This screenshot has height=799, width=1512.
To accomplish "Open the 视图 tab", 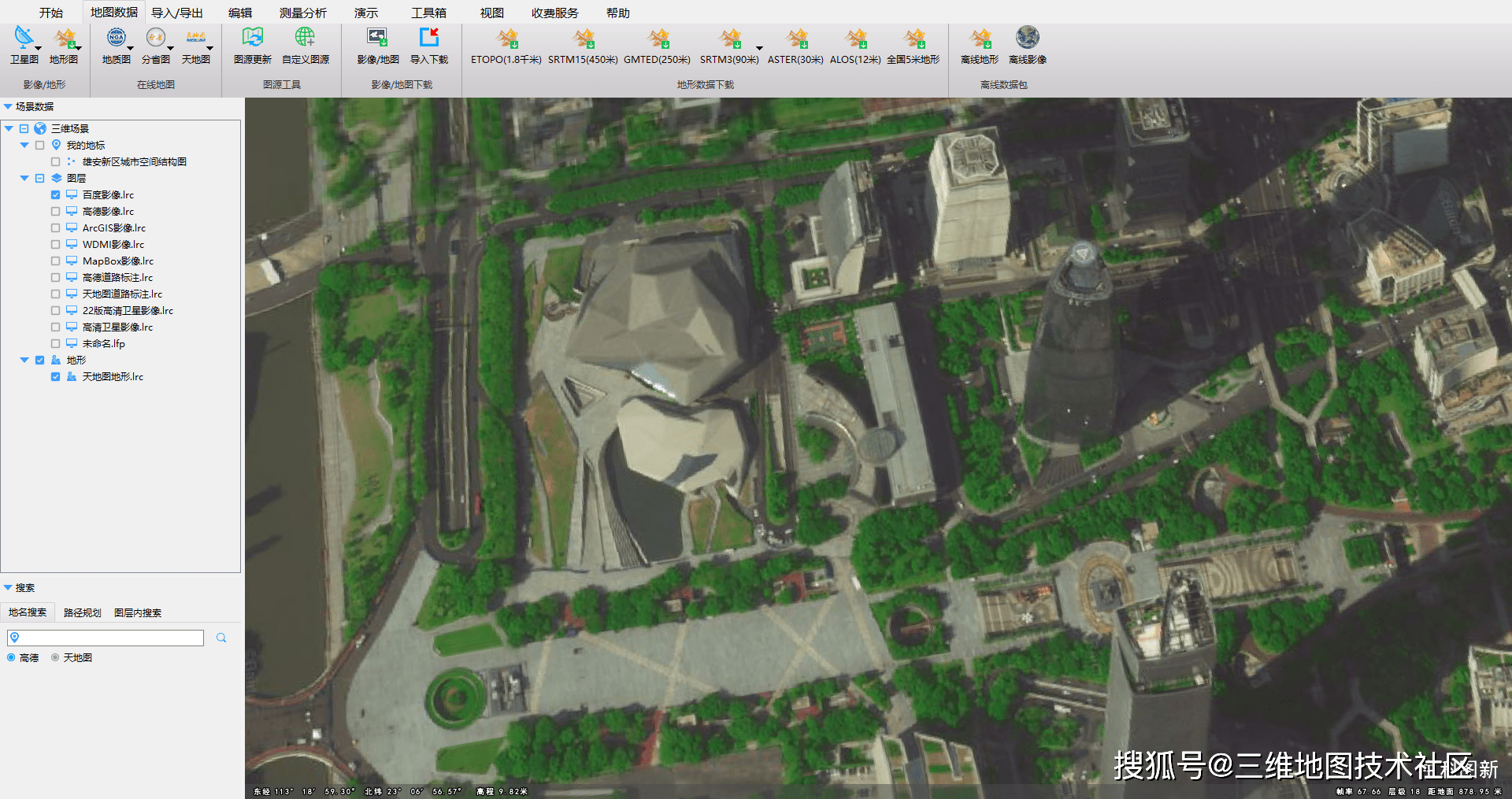I will (492, 13).
